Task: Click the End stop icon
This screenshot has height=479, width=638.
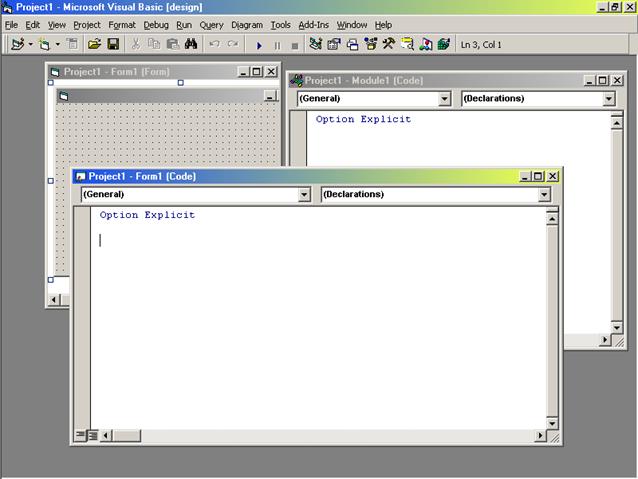Action: [295, 46]
